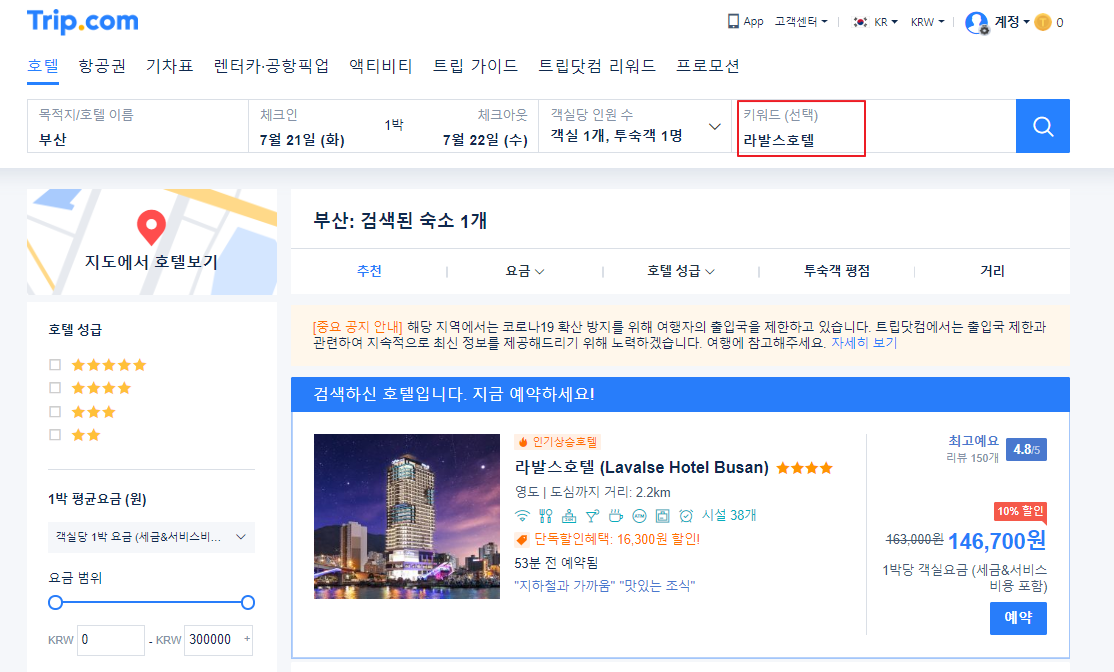Viewport: 1114px width, 672px height.
Task: Click the 146,700원 discounted price
Action: click(997, 541)
